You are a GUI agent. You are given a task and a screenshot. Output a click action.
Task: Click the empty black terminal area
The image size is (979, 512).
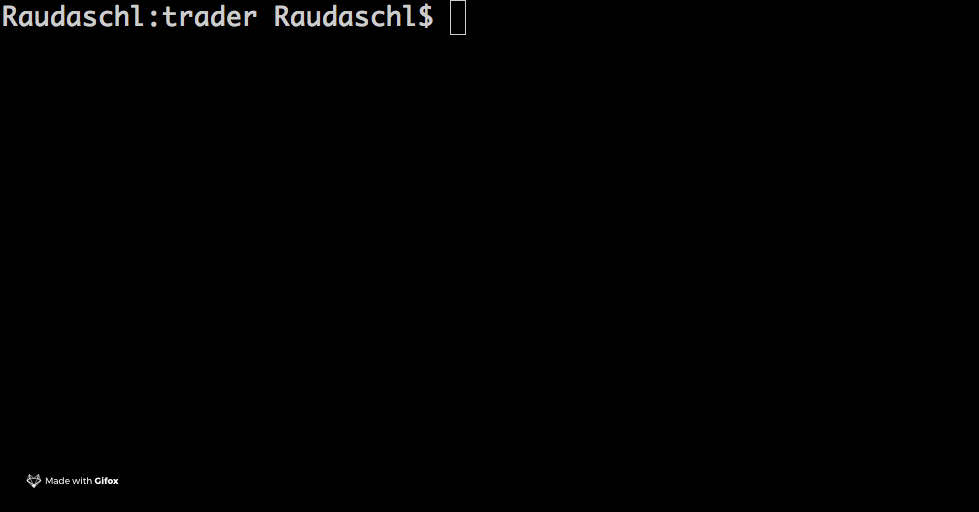pyautogui.click(x=490, y=250)
